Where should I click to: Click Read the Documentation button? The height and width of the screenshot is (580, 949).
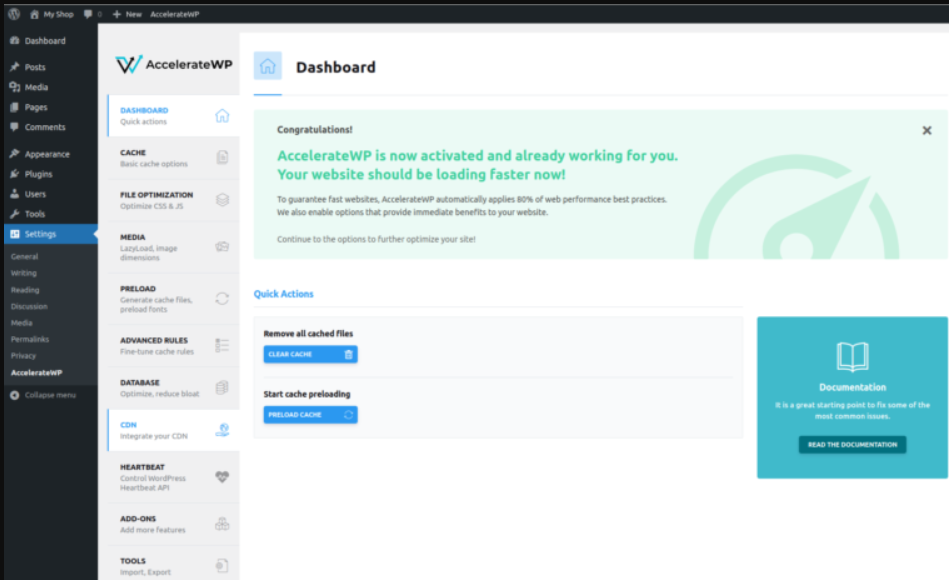(852, 444)
